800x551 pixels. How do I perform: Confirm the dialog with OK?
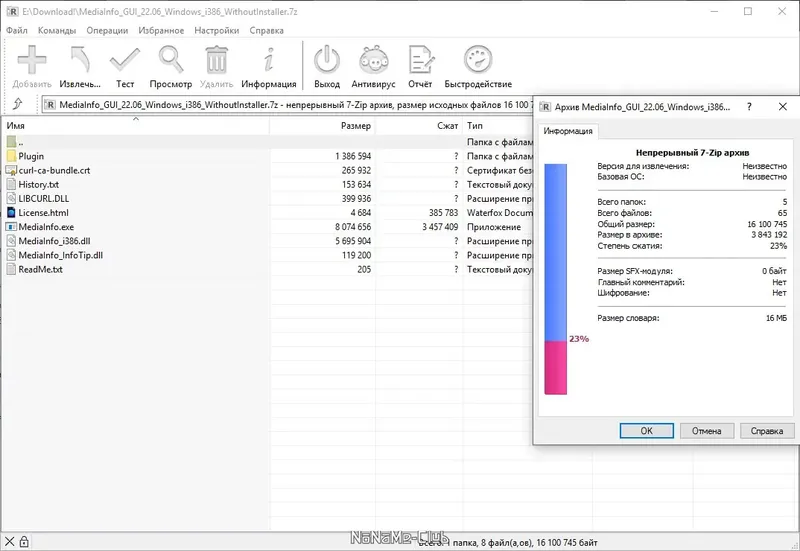coord(646,431)
